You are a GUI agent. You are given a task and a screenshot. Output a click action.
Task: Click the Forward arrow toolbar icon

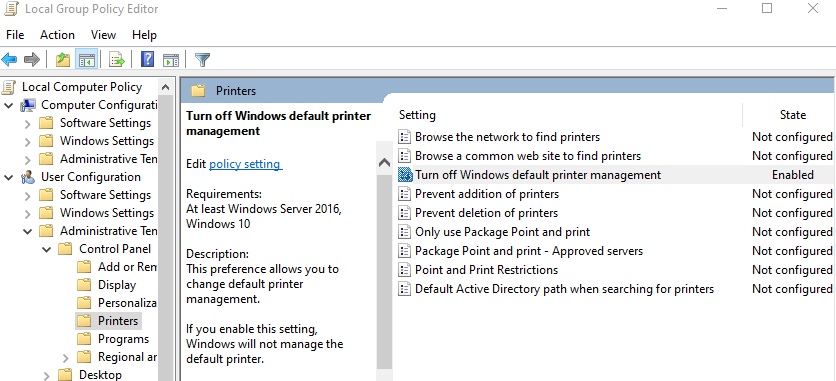pyautogui.click(x=32, y=59)
